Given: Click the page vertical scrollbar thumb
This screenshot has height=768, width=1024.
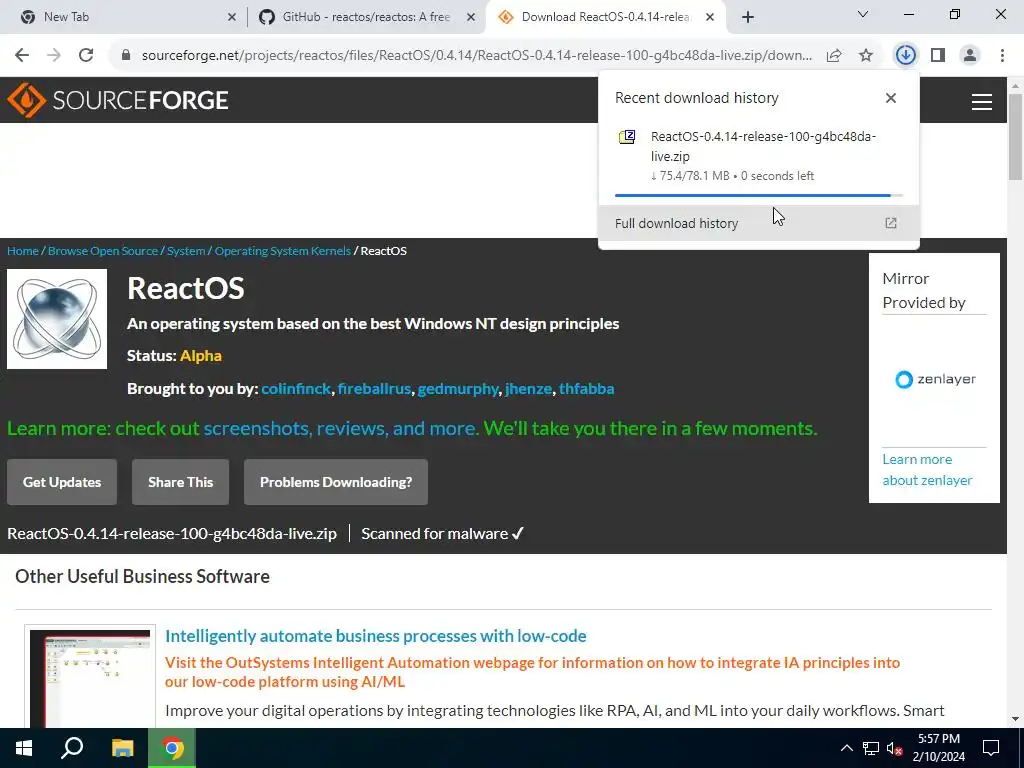Looking at the screenshot, I should pos(1016,137).
